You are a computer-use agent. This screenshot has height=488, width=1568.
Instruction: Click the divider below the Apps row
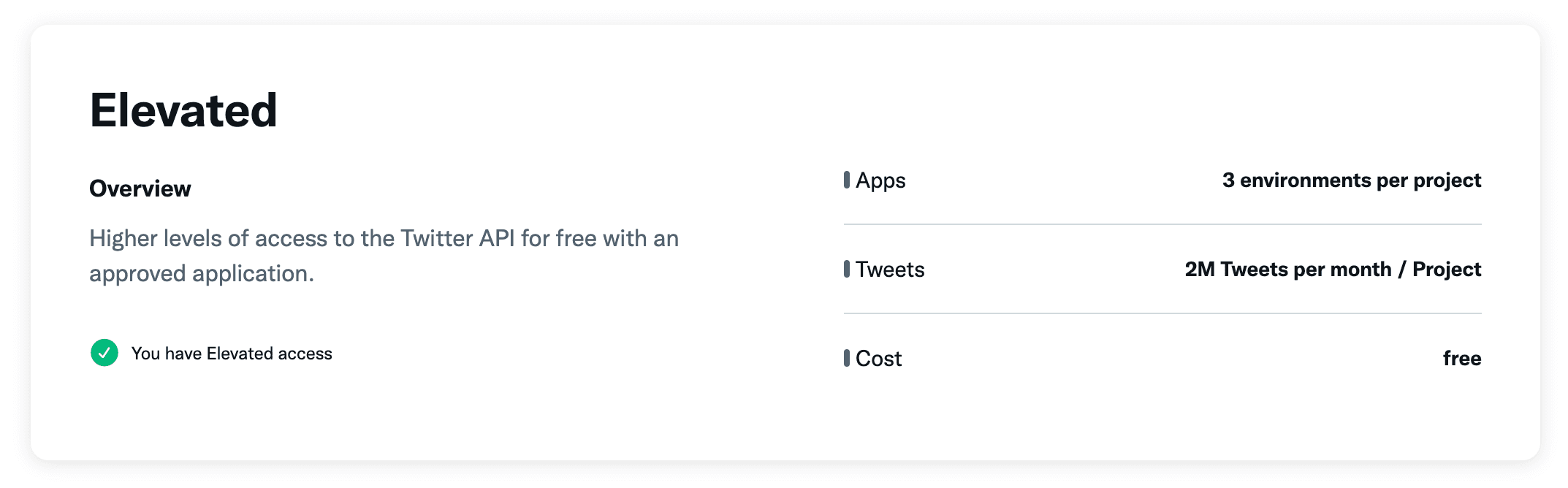1162,224
